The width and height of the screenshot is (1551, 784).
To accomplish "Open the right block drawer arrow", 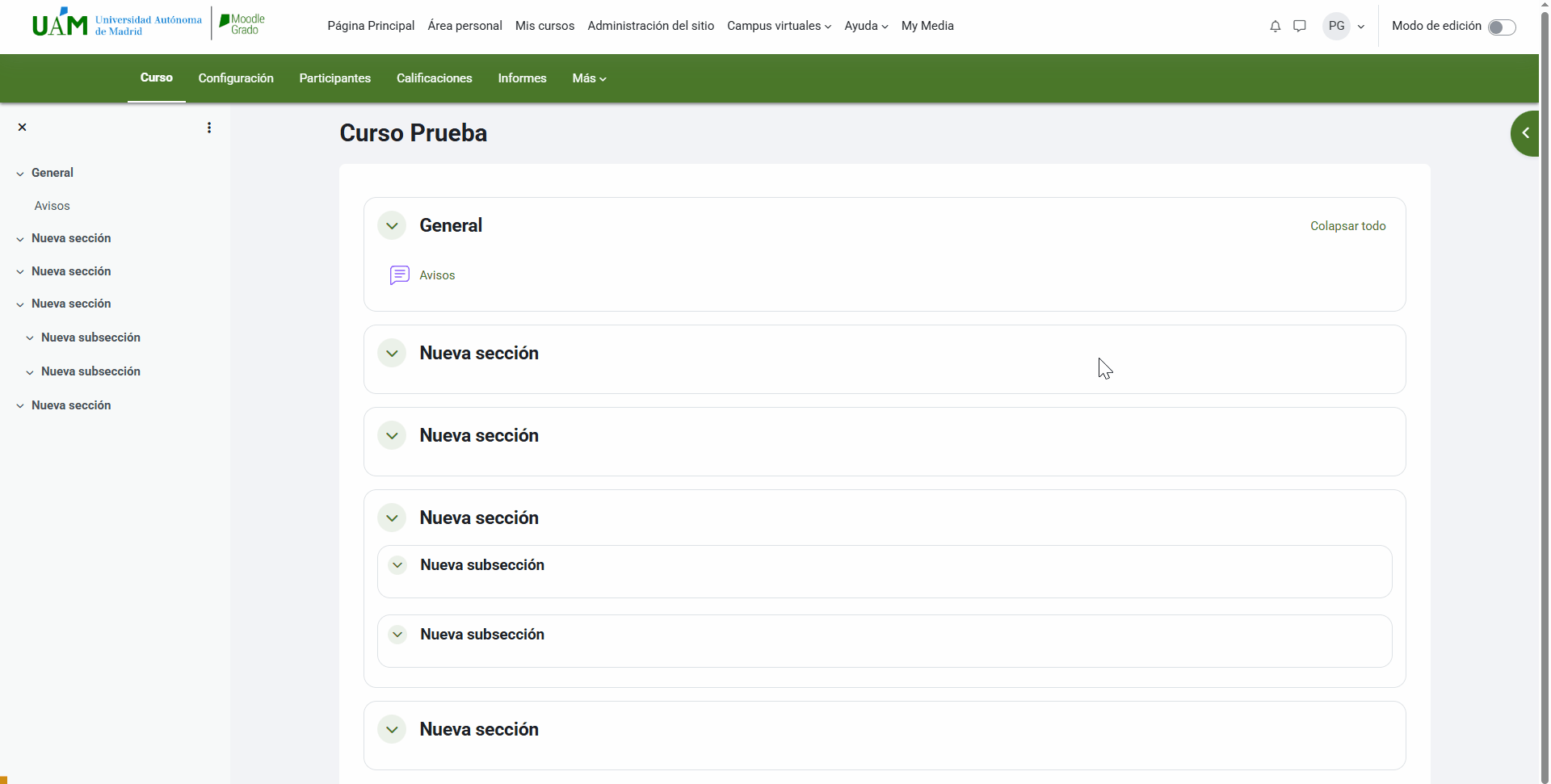I will [1525, 133].
